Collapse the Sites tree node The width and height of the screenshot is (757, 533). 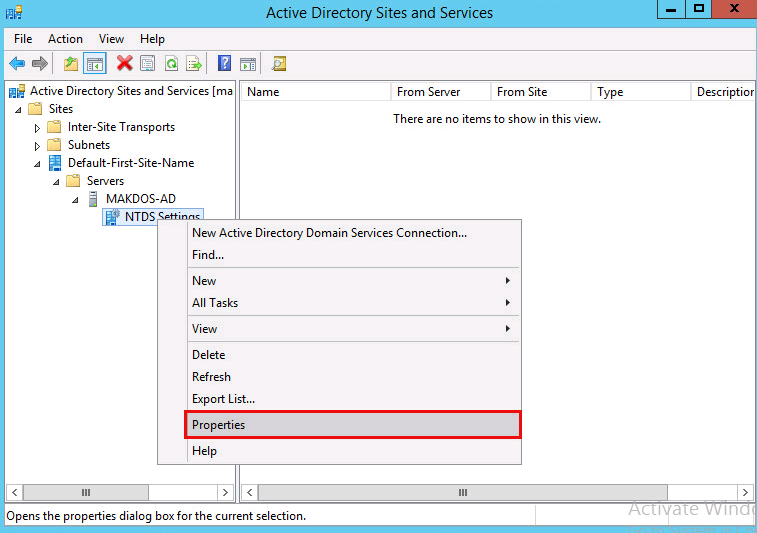pos(18,110)
